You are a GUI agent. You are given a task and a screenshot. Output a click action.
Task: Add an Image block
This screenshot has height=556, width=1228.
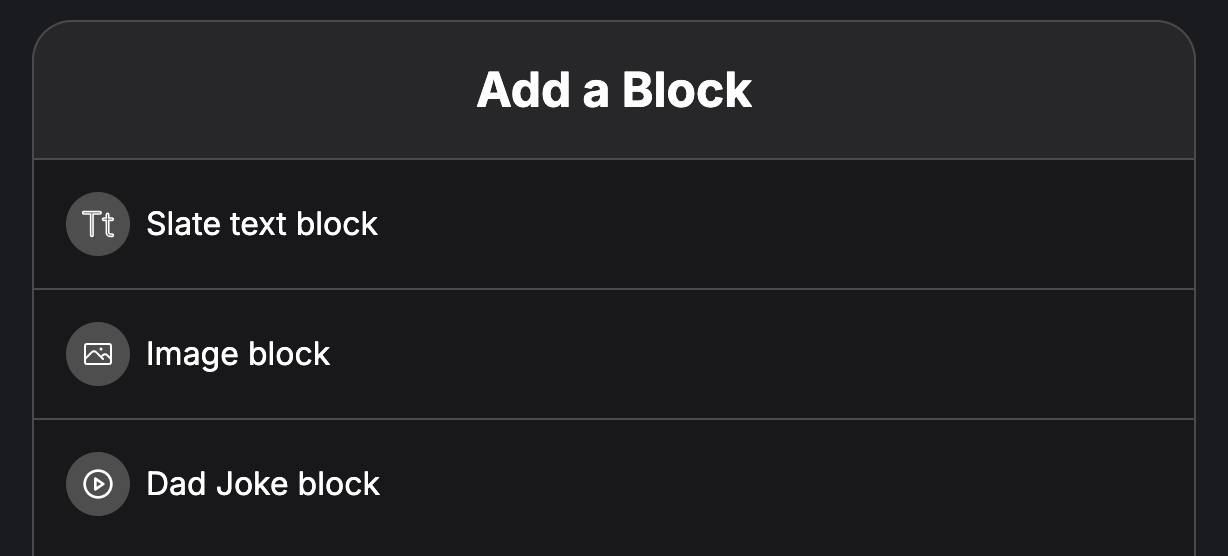click(614, 354)
